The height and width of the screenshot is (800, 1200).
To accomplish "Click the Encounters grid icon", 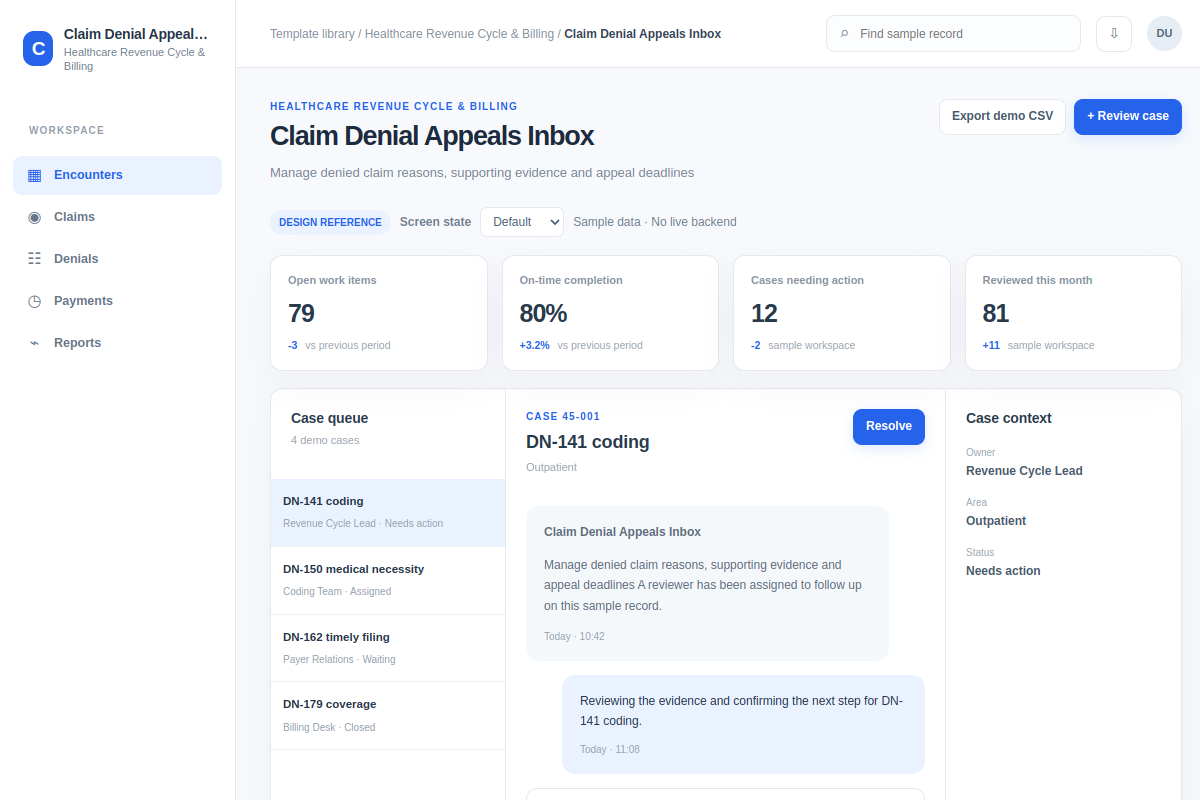I will 35,175.
